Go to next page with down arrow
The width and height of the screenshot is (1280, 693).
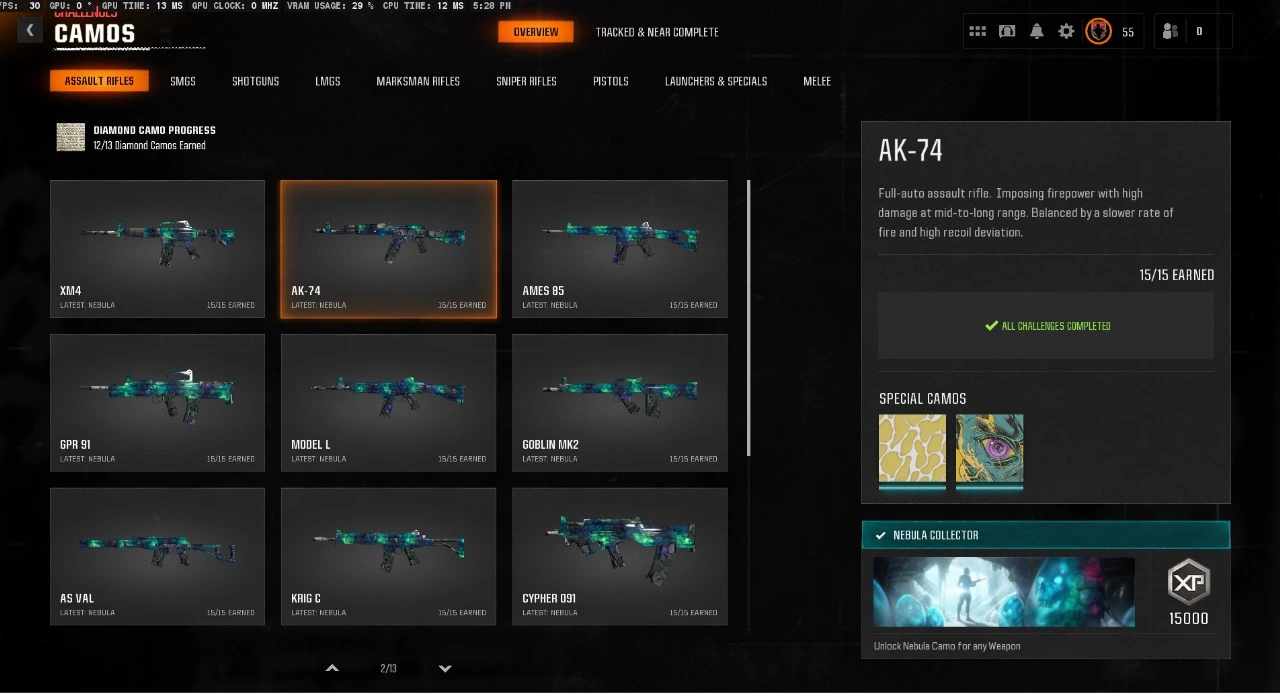(445, 668)
